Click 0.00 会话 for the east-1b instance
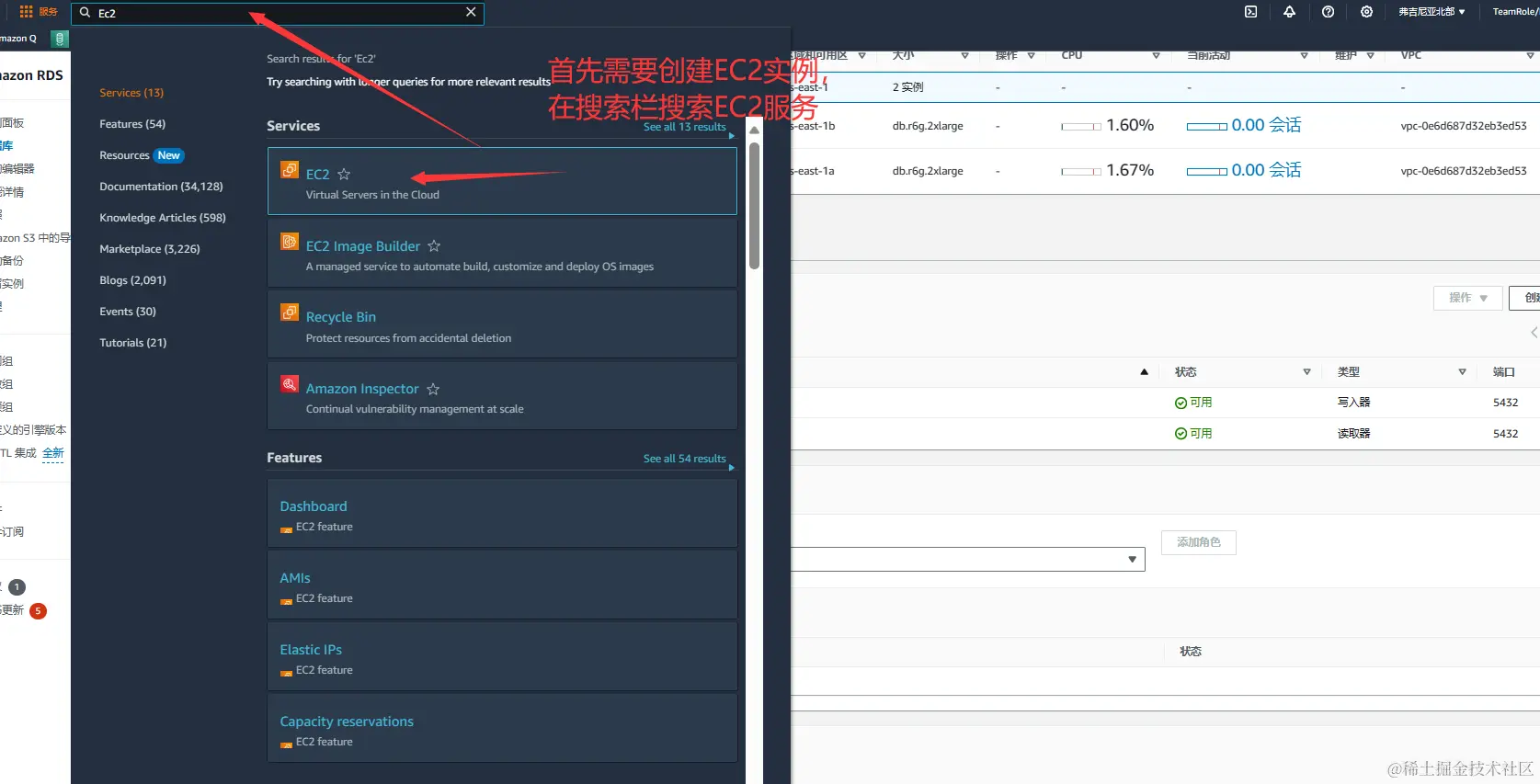 coord(1266,125)
